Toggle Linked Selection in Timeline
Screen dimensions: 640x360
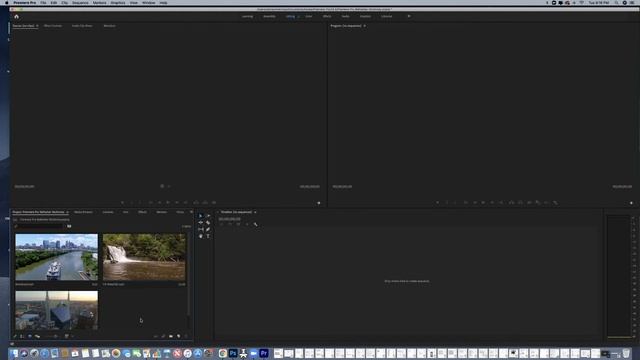pyautogui.click(x=238, y=224)
